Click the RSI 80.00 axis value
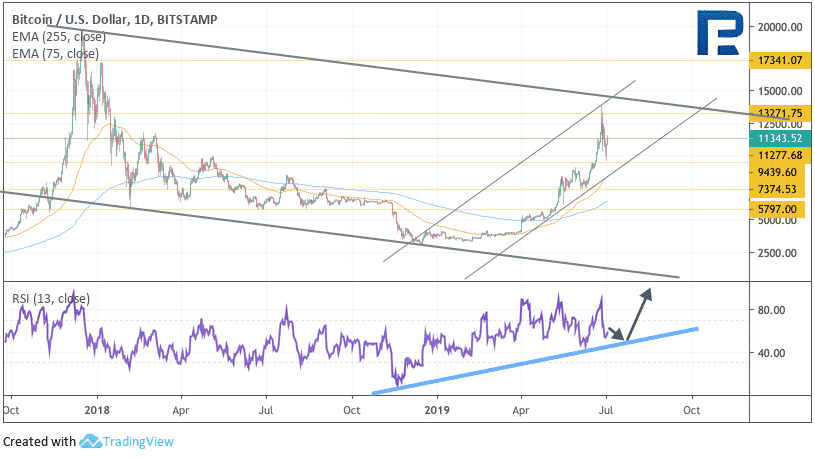 coord(771,310)
